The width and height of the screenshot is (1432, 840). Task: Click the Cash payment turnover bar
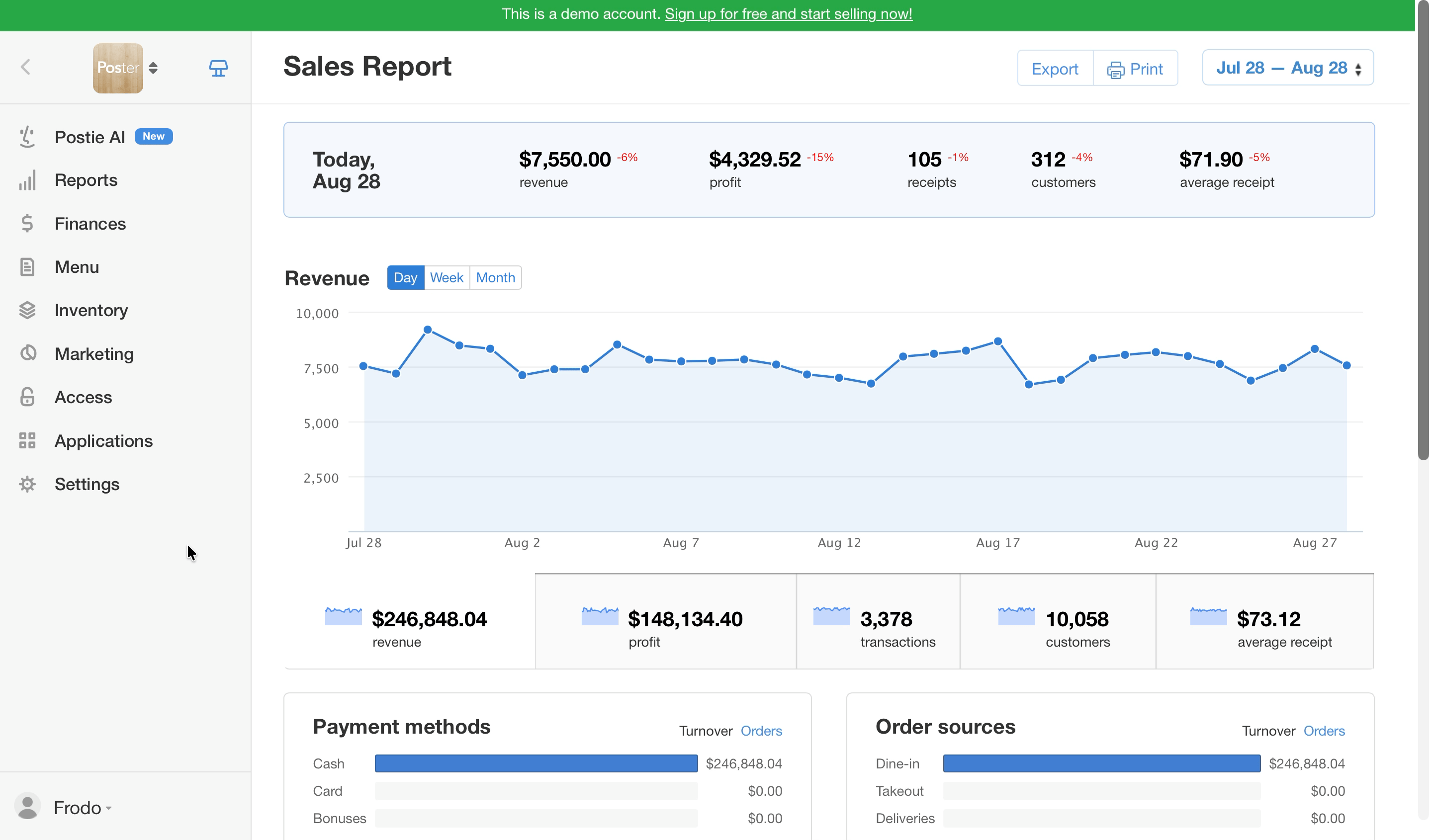[x=536, y=763]
